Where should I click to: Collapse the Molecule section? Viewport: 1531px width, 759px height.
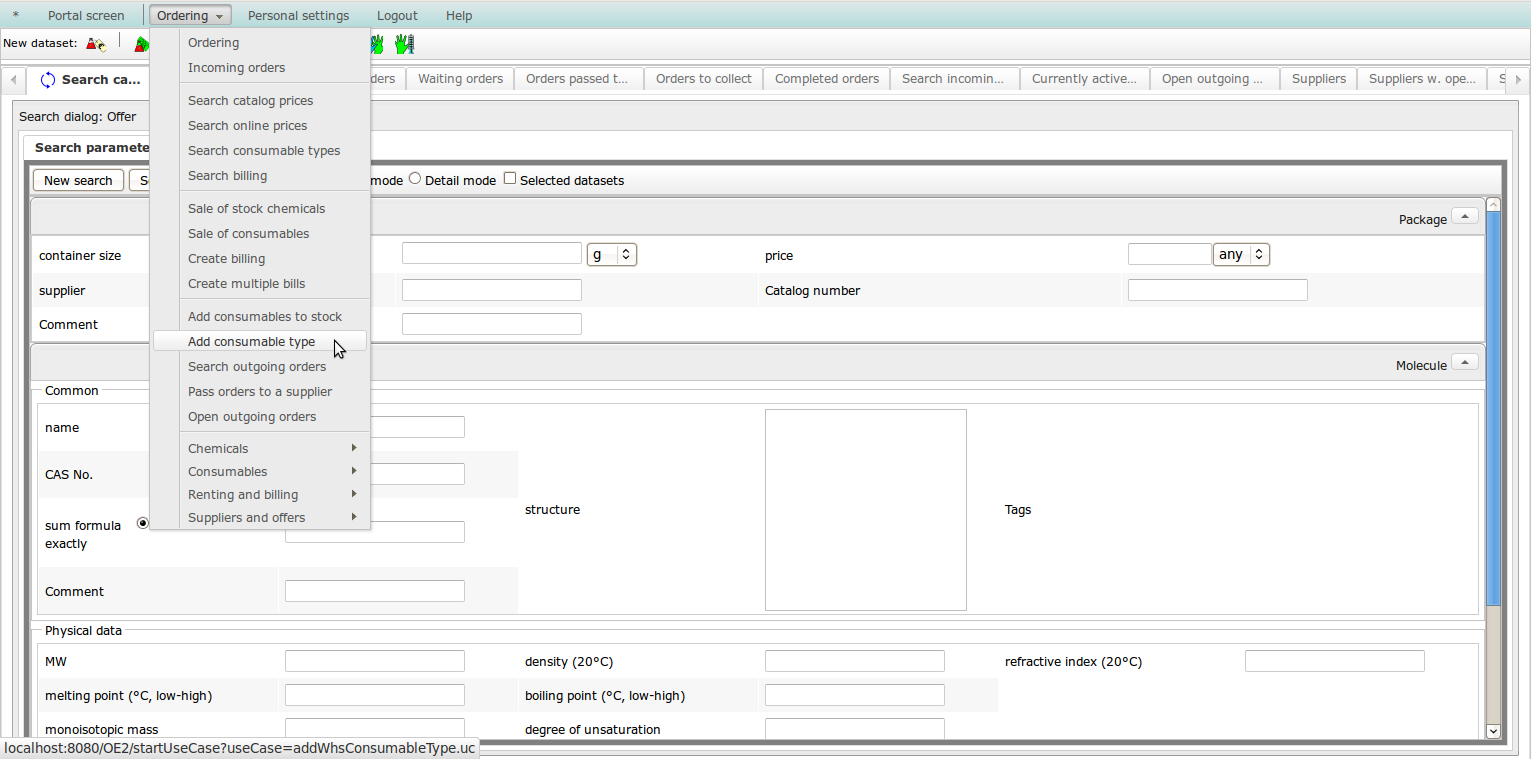click(x=1464, y=362)
